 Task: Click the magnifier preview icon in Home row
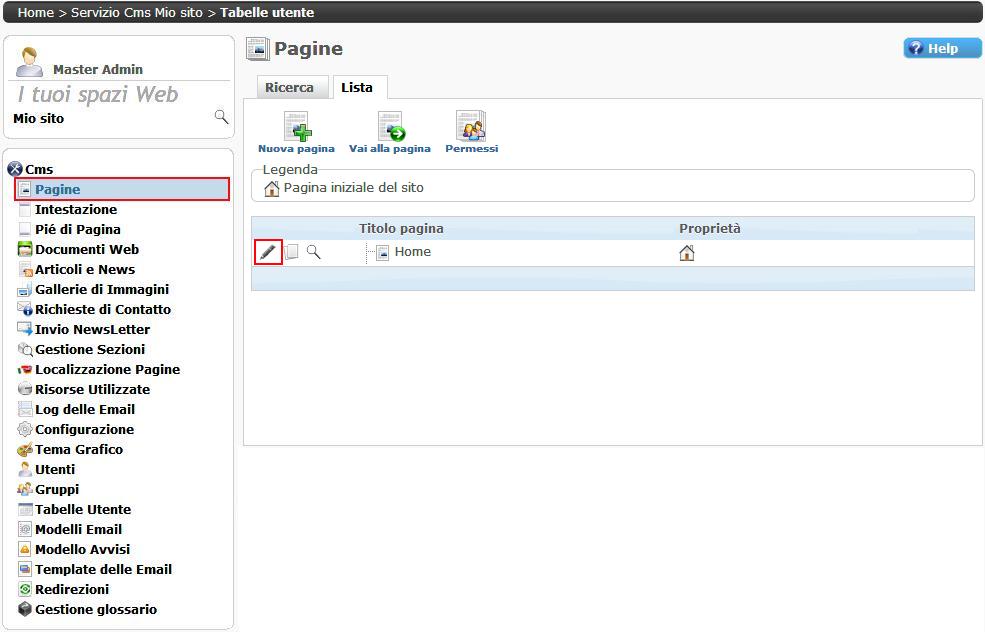[x=314, y=252]
